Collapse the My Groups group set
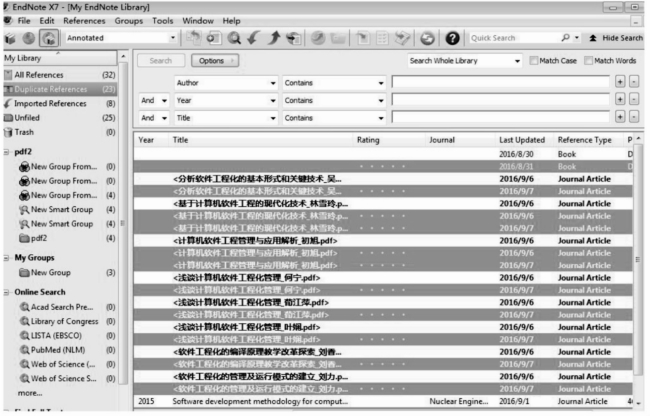The height and width of the screenshot is (416, 650). point(7,258)
